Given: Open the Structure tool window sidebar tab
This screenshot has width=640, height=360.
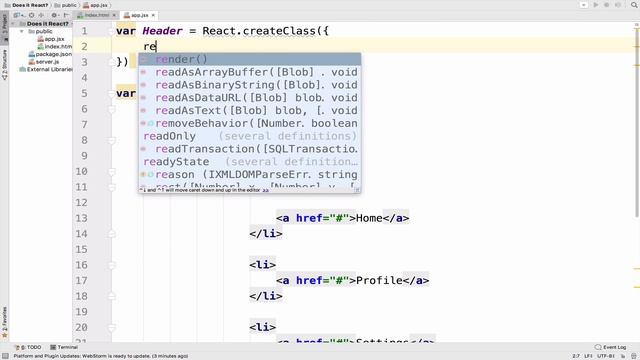Looking at the screenshot, I should click(x=4, y=64).
